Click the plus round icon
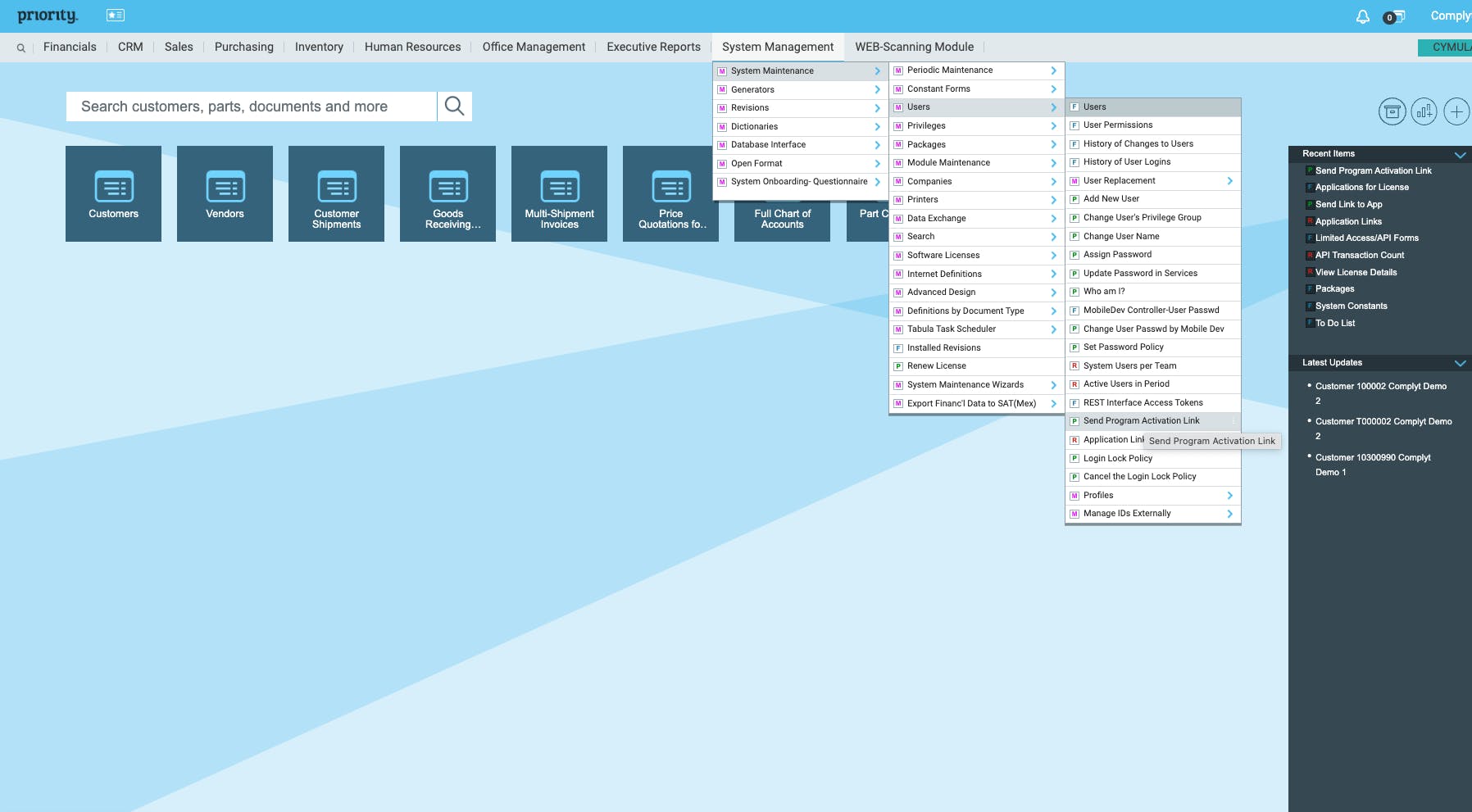The height and width of the screenshot is (812, 1472). click(x=1456, y=111)
